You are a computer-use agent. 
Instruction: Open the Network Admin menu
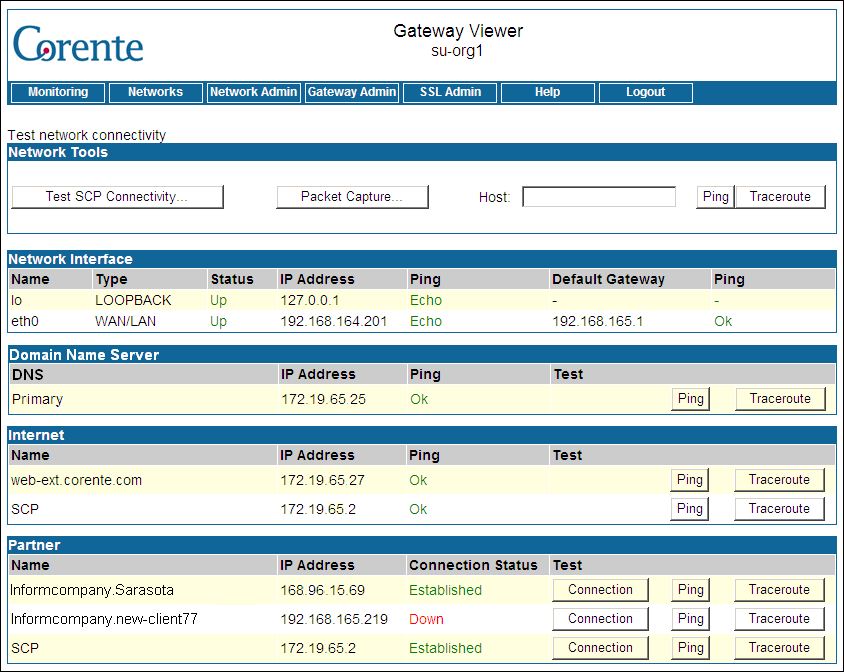coord(254,92)
